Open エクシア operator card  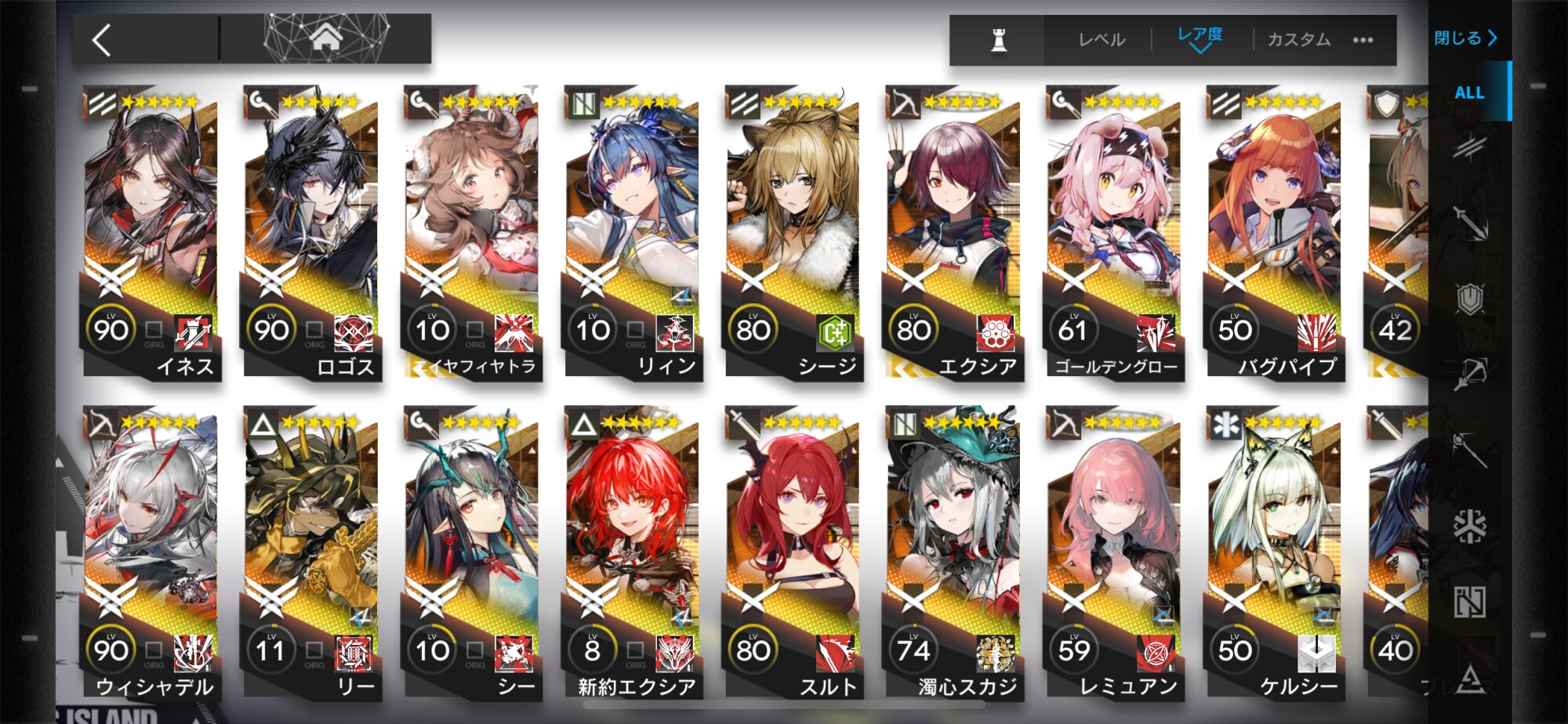[953, 233]
